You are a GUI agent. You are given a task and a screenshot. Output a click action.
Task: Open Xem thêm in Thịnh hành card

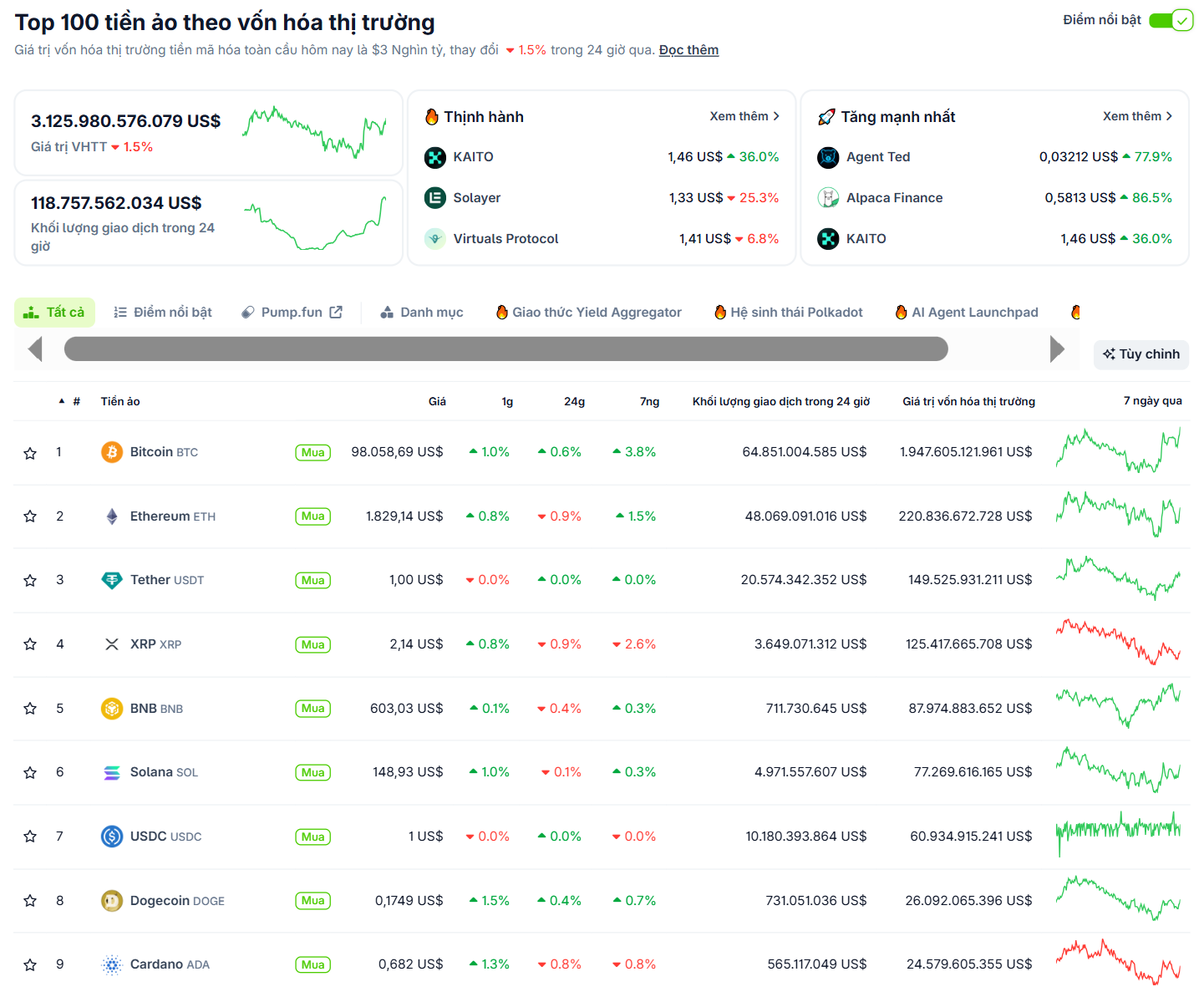tap(744, 116)
